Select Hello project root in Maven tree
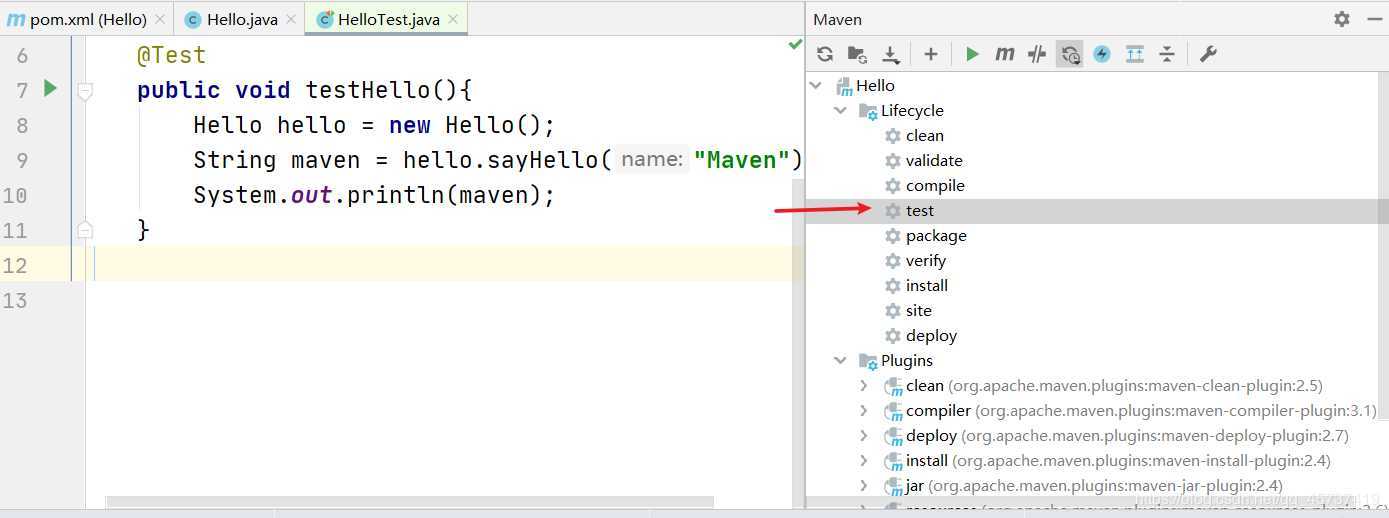 pyautogui.click(x=875, y=85)
